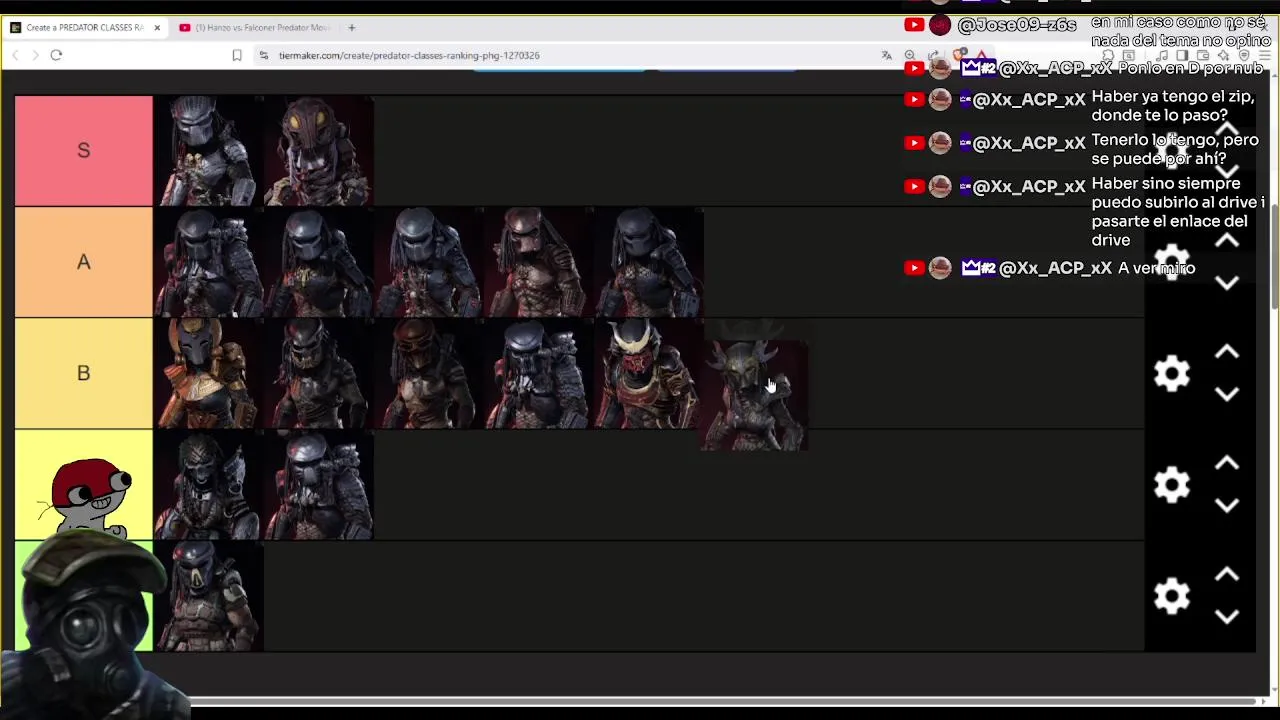Select the orange-eyed masked predator in S tier
The image size is (1280, 720).
pos(318,151)
